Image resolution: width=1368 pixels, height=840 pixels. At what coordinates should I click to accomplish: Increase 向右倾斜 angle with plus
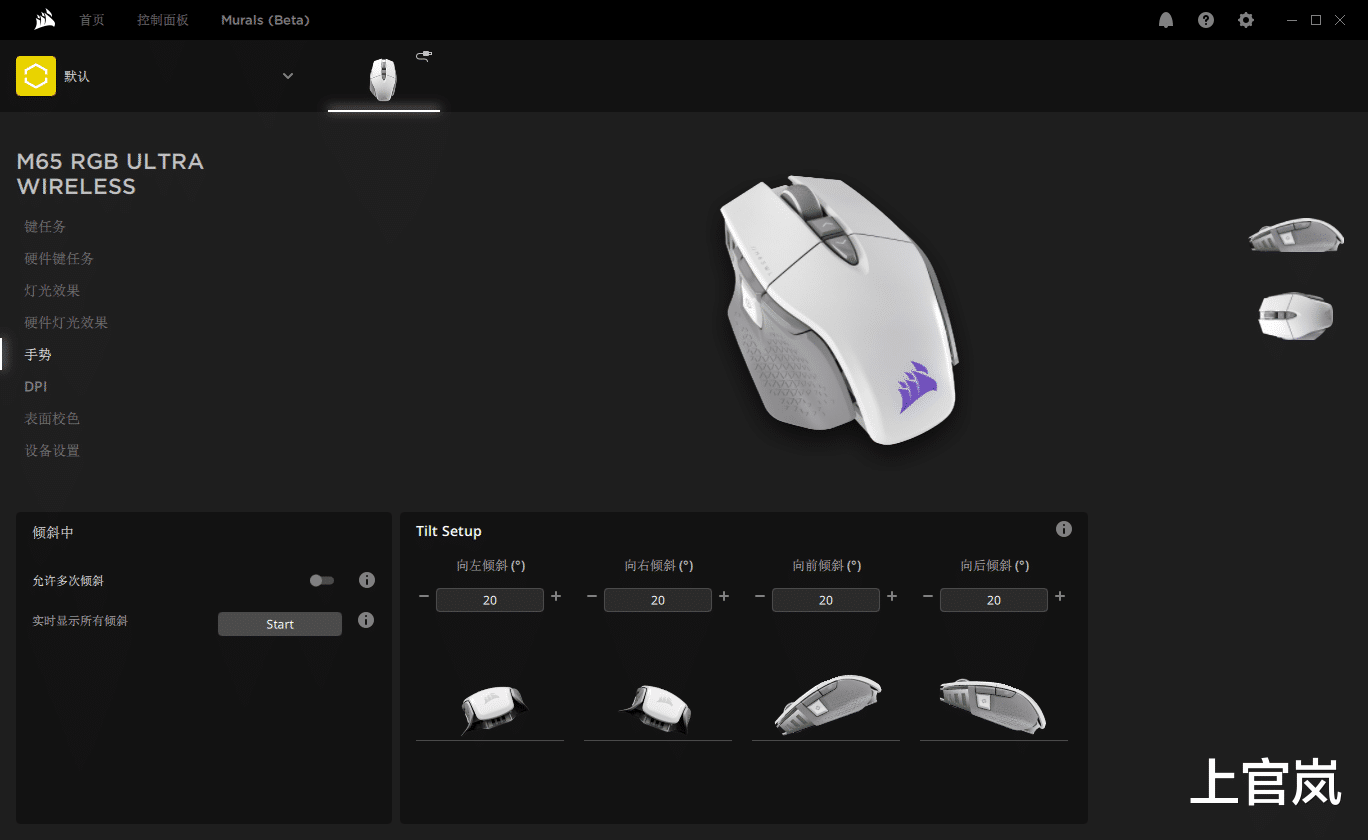click(724, 597)
